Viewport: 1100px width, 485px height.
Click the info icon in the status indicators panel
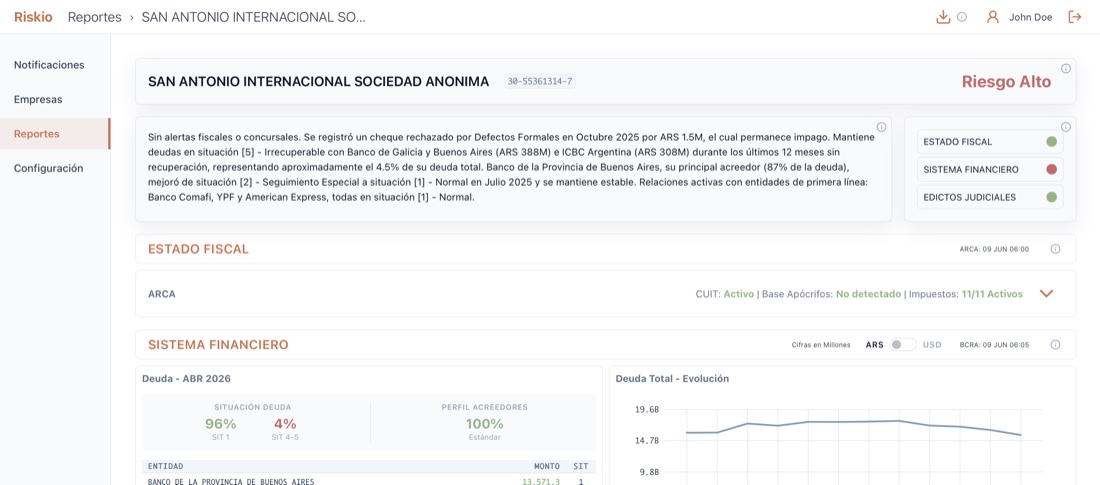[x=1066, y=127]
